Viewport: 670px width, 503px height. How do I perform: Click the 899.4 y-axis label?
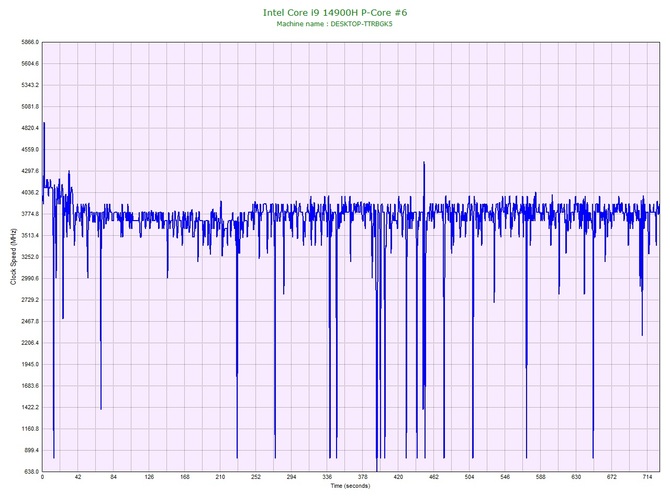point(31,450)
